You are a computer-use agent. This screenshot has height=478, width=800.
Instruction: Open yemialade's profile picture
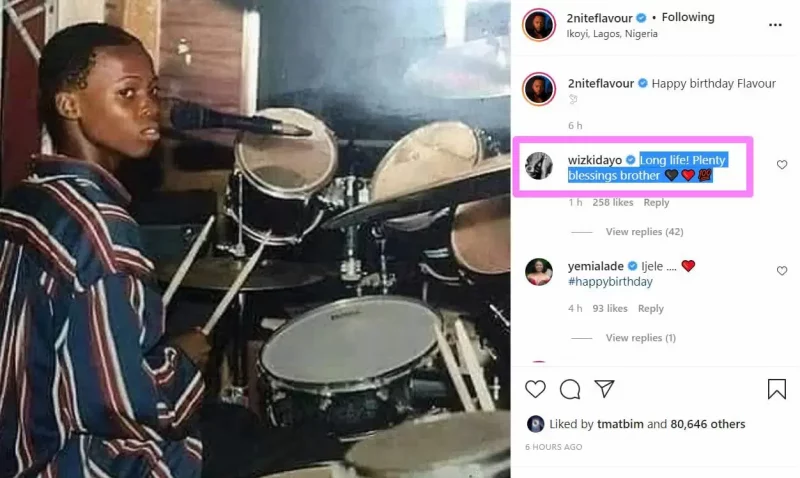[539, 272]
